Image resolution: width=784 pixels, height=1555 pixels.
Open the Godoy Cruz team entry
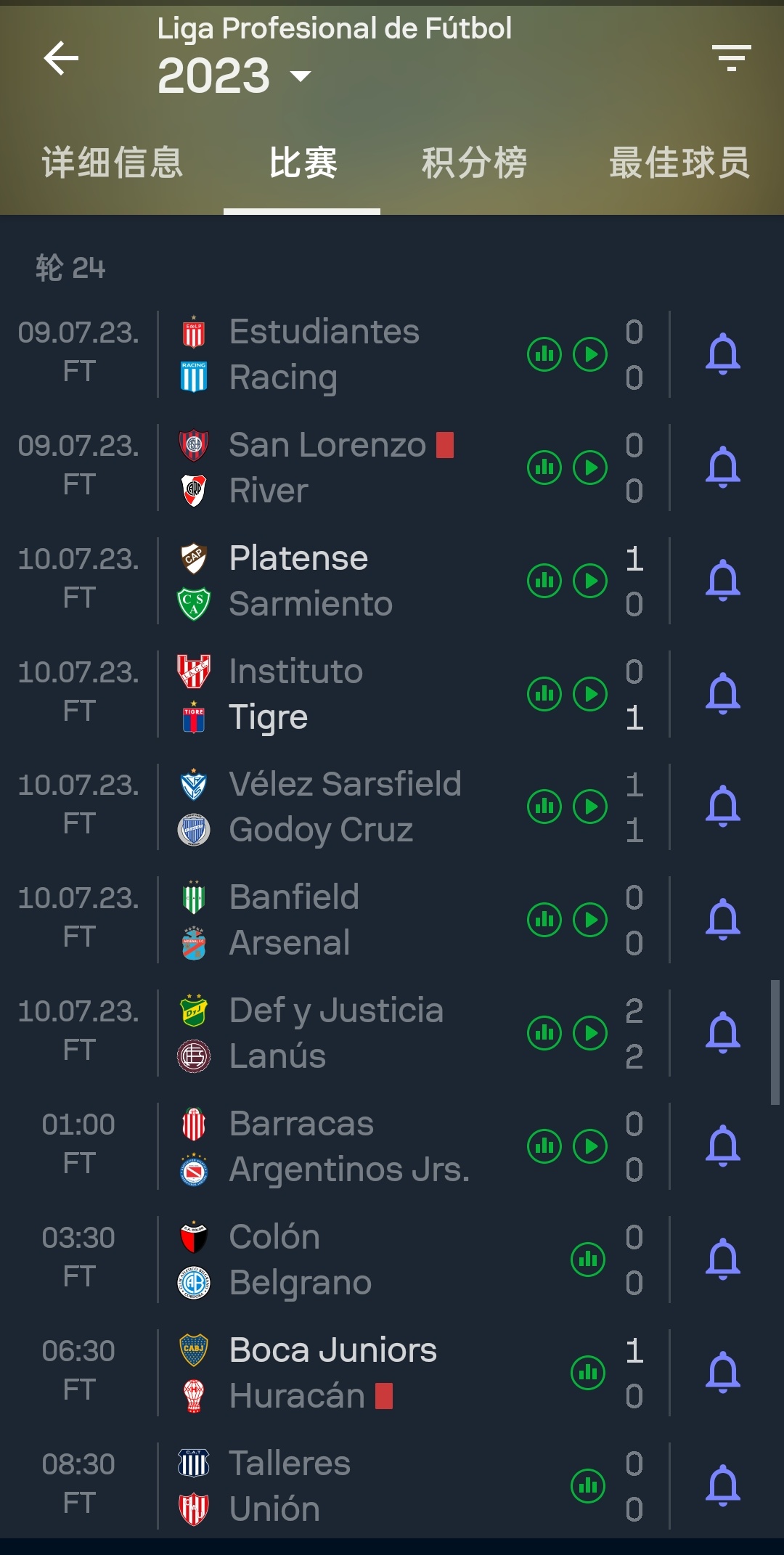coord(321,830)
